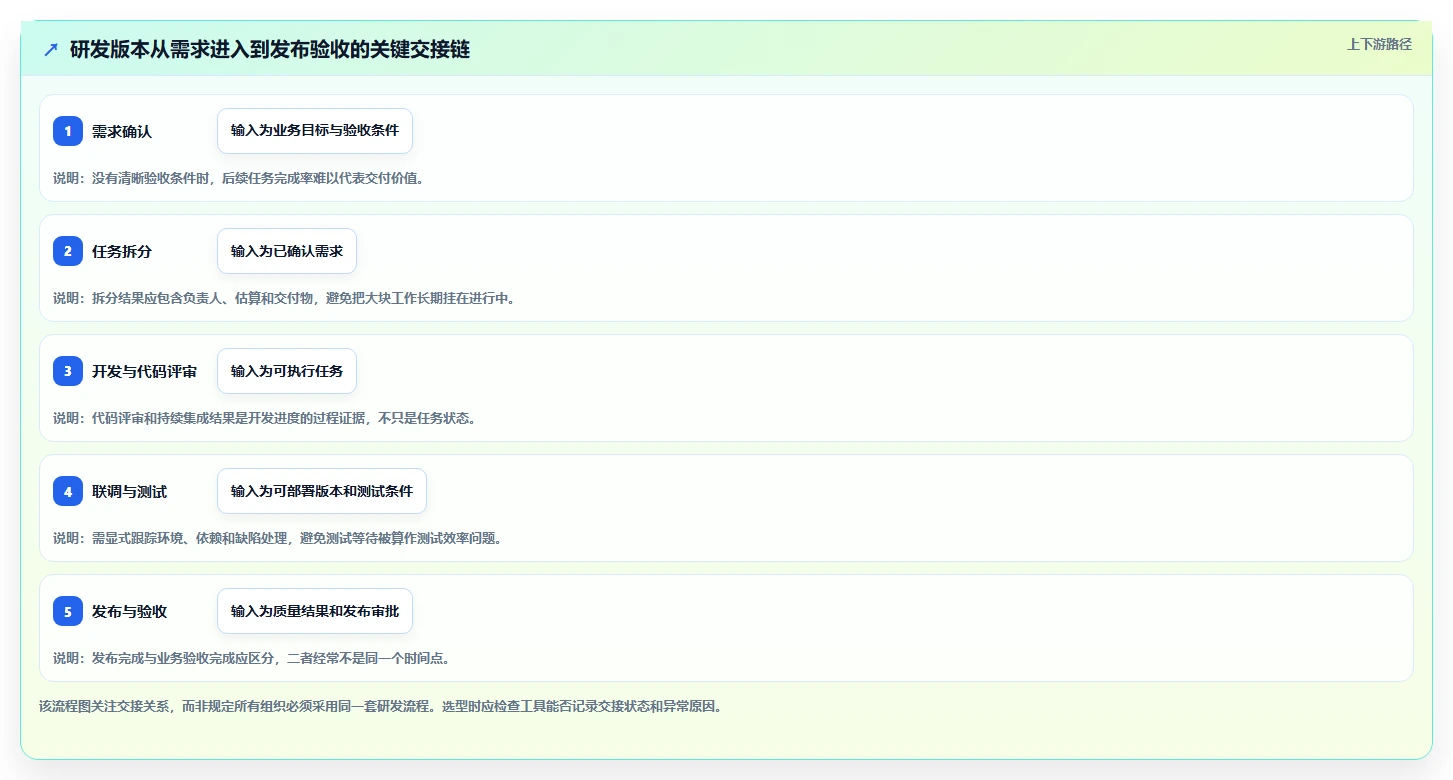Click step badge 1 for 需求确认

point(68,131)
